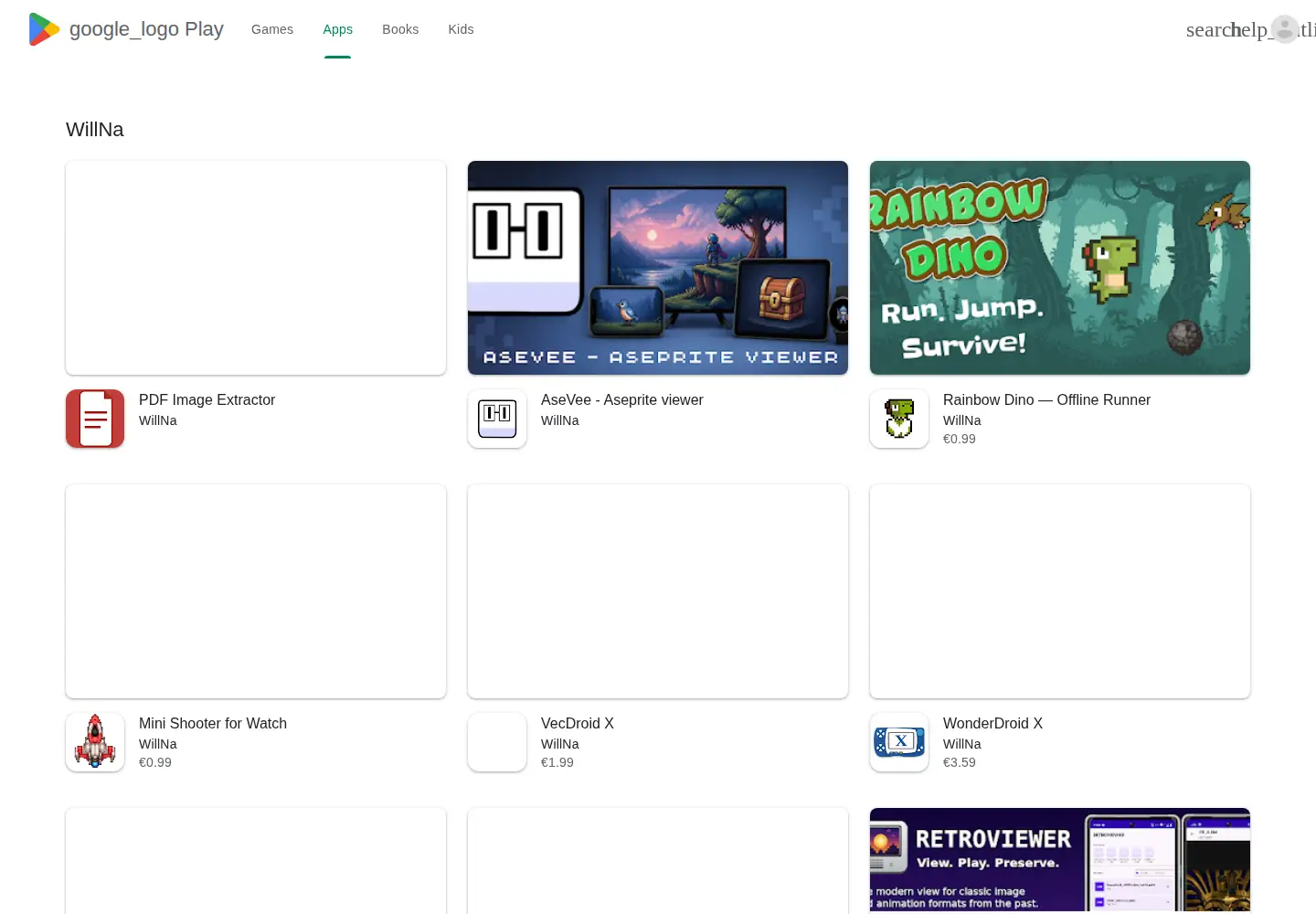This screenshot has height=914, width=1316.
Task: Click WillNa developer name under PDF Image Extractor
Action: (x=158, y=420)
